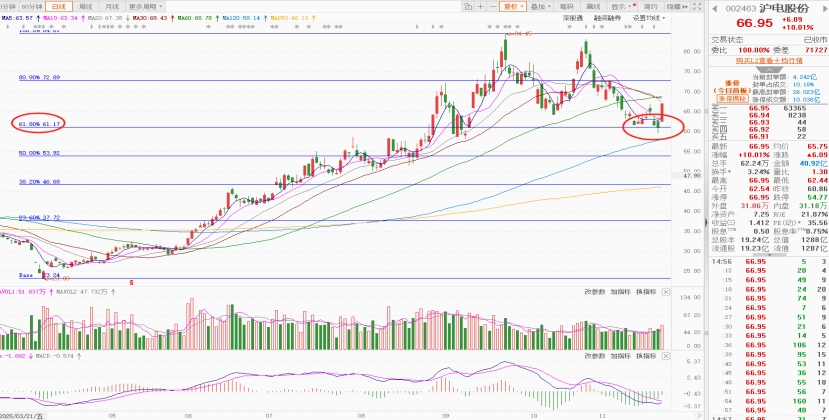Close the MACD indicator panel
Image resolution: width=829 pixels, height=420 pixels.
[x=665, y=357]
